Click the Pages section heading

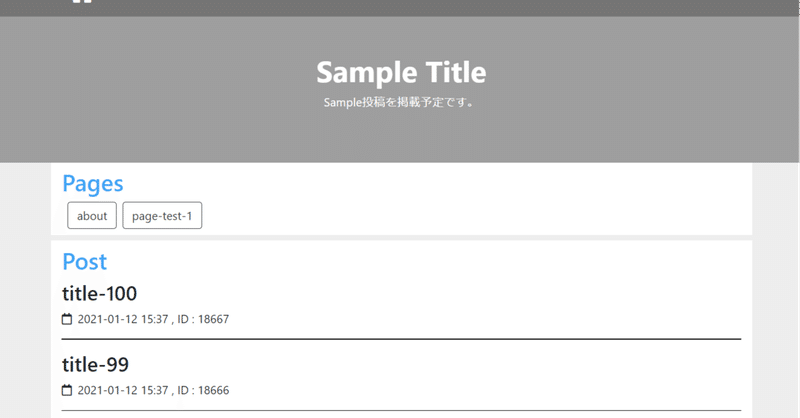[x=93, y=184]
